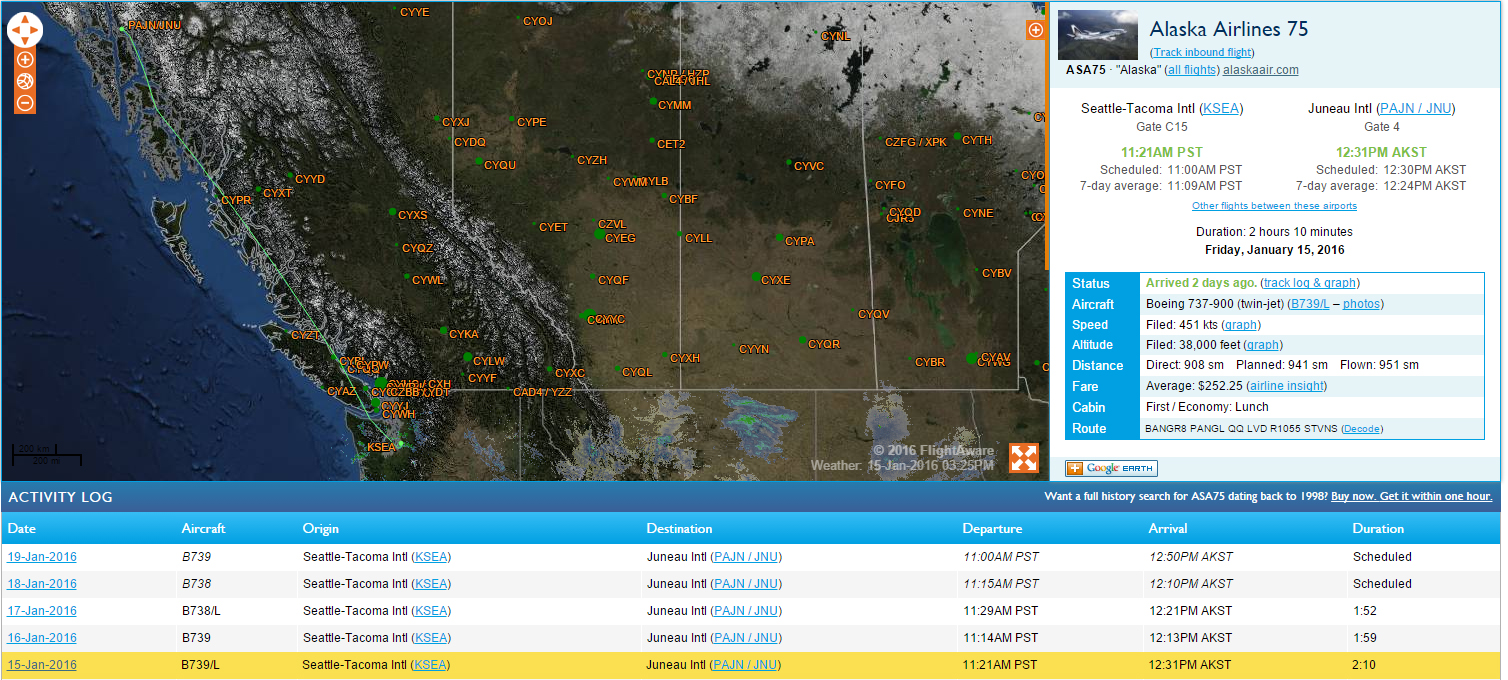Open the 17-Jan-2016 flight entry
Screen dimensions: 1508x680
(x=42, y=611)
